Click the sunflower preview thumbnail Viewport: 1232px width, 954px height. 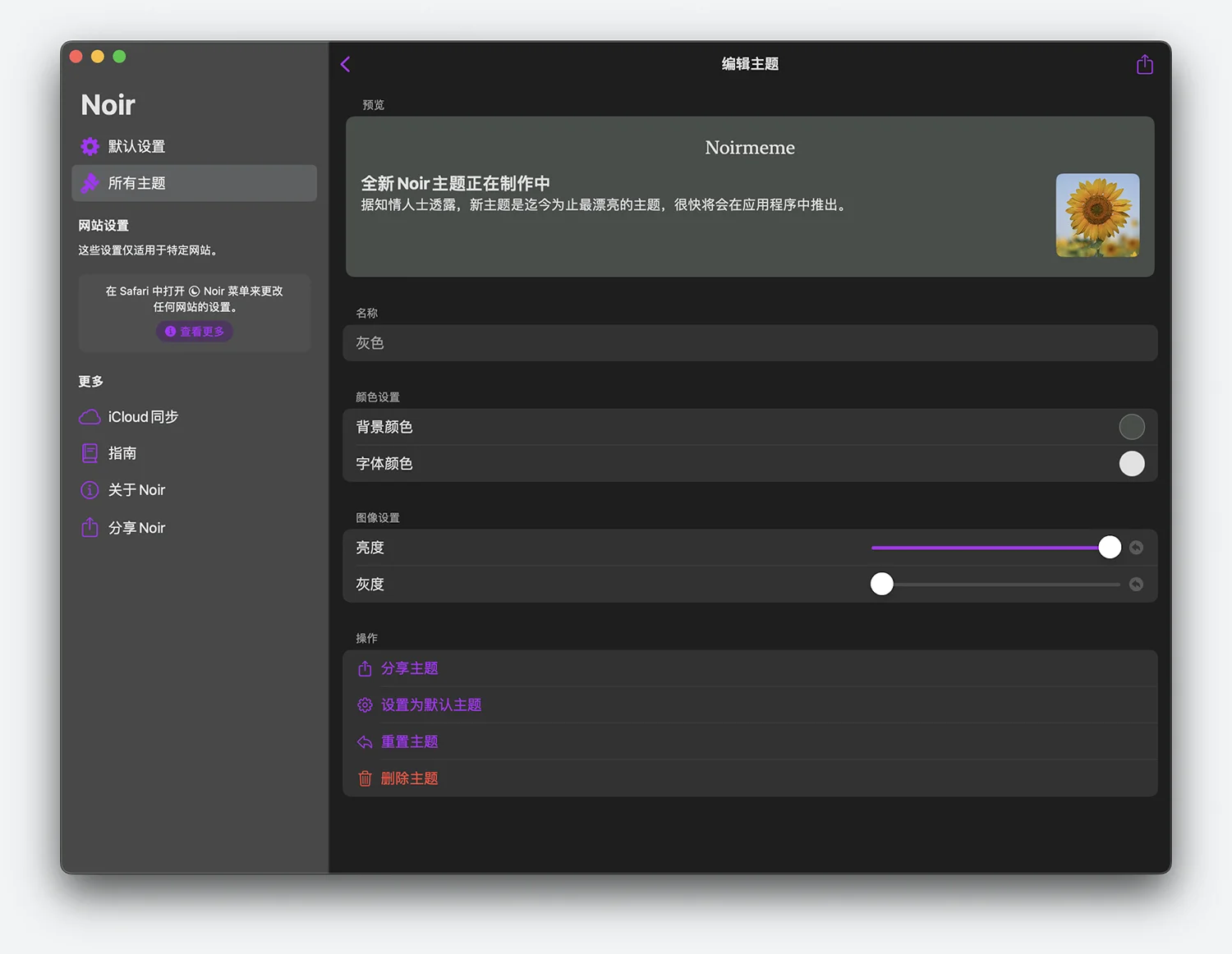[x=1097, y=215]
